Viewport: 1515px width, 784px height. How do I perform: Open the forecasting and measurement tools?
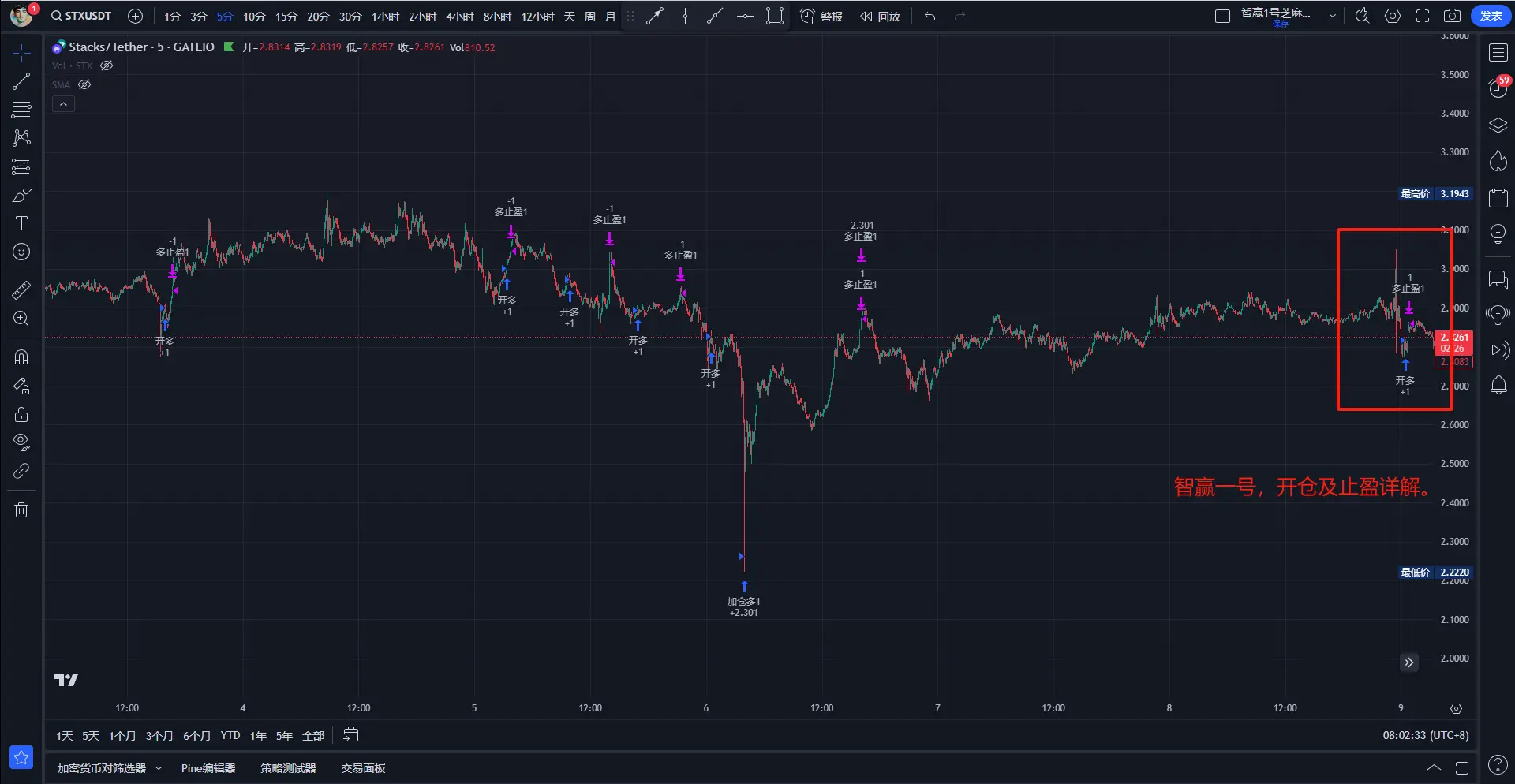click(x=21, y=166)
